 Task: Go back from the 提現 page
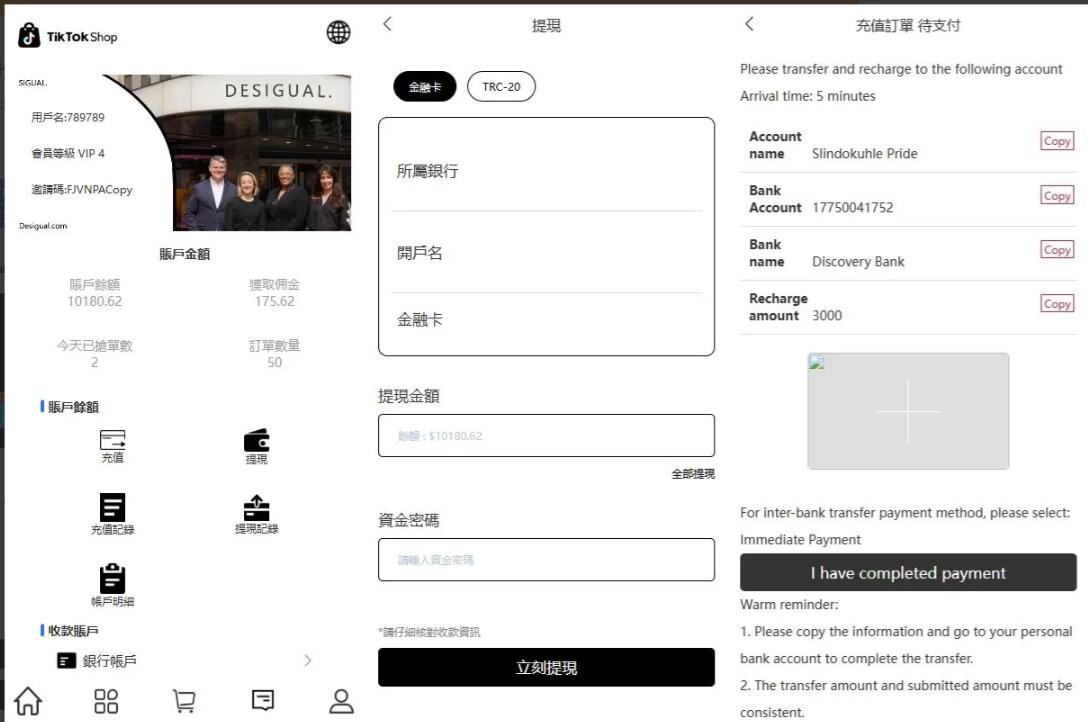[x=388, y=24]
